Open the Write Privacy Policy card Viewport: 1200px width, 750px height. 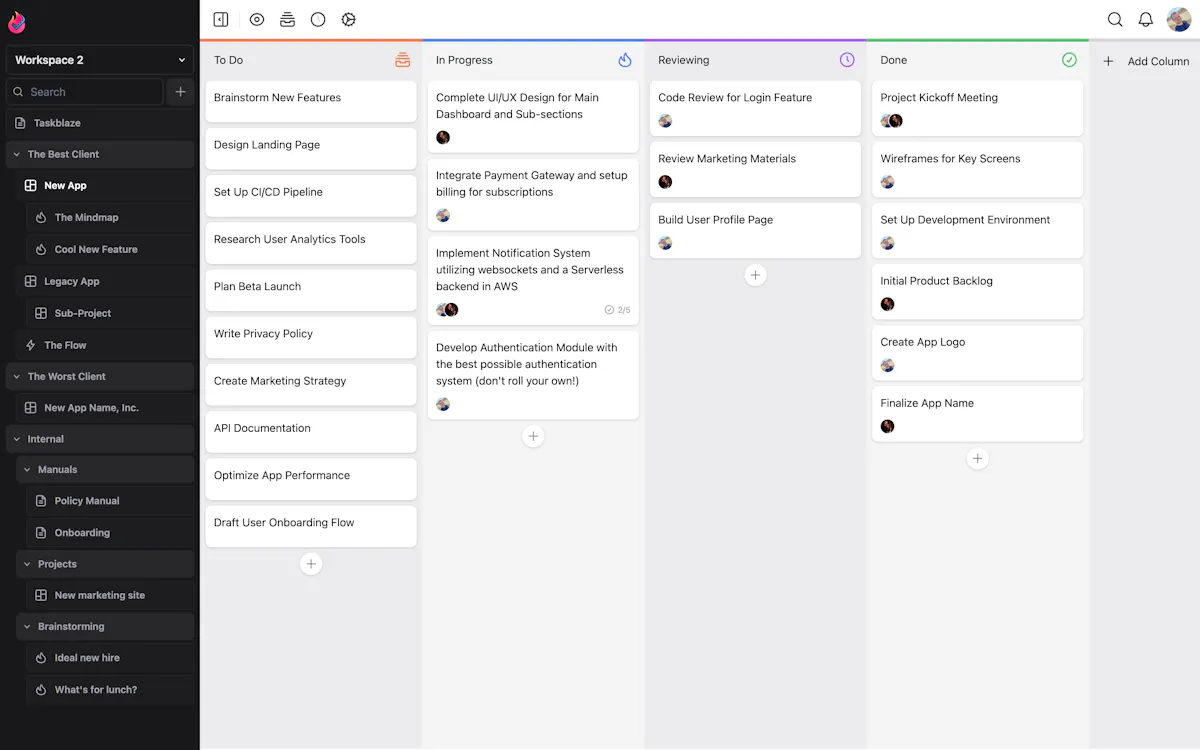click(x=311, y=337)
